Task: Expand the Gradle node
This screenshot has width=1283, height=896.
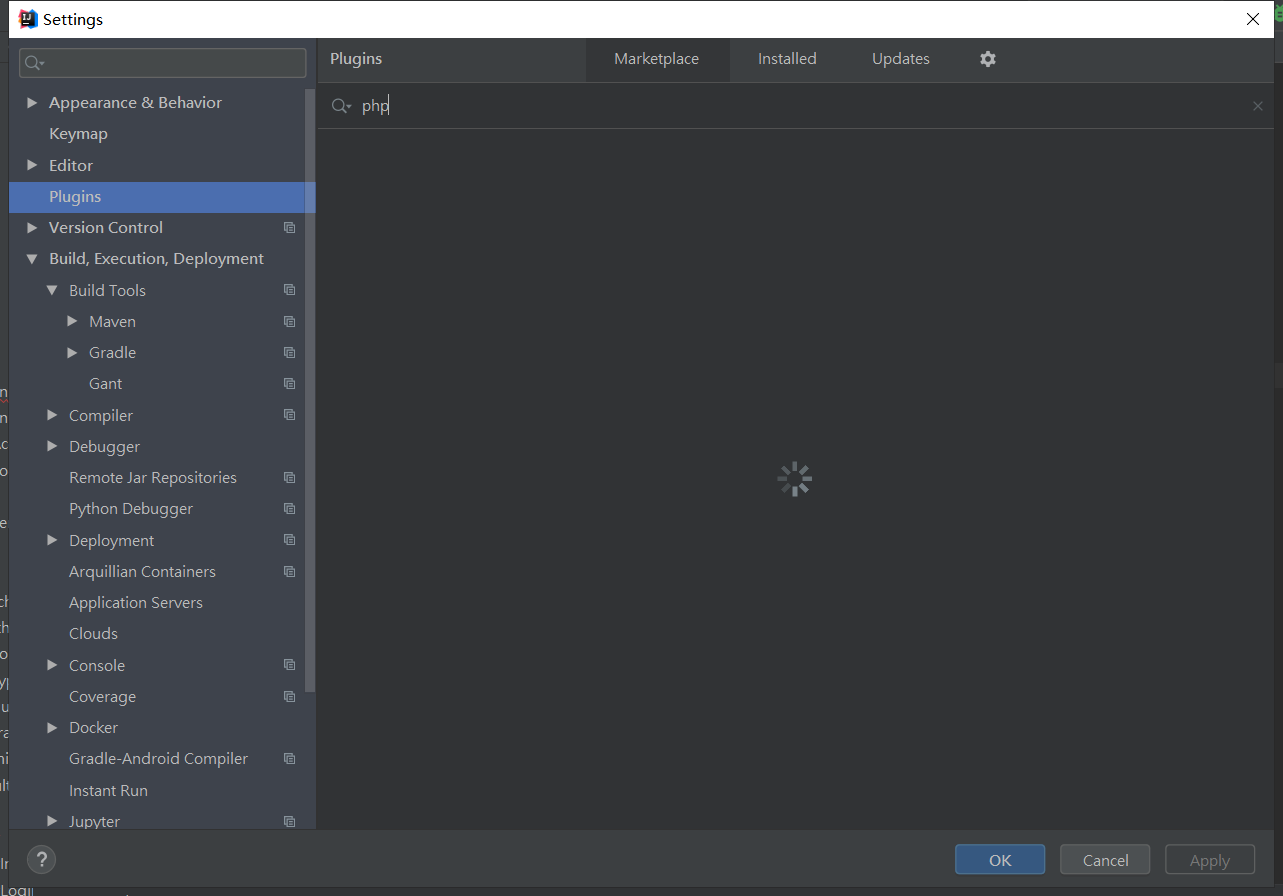Action: point(72,353)
